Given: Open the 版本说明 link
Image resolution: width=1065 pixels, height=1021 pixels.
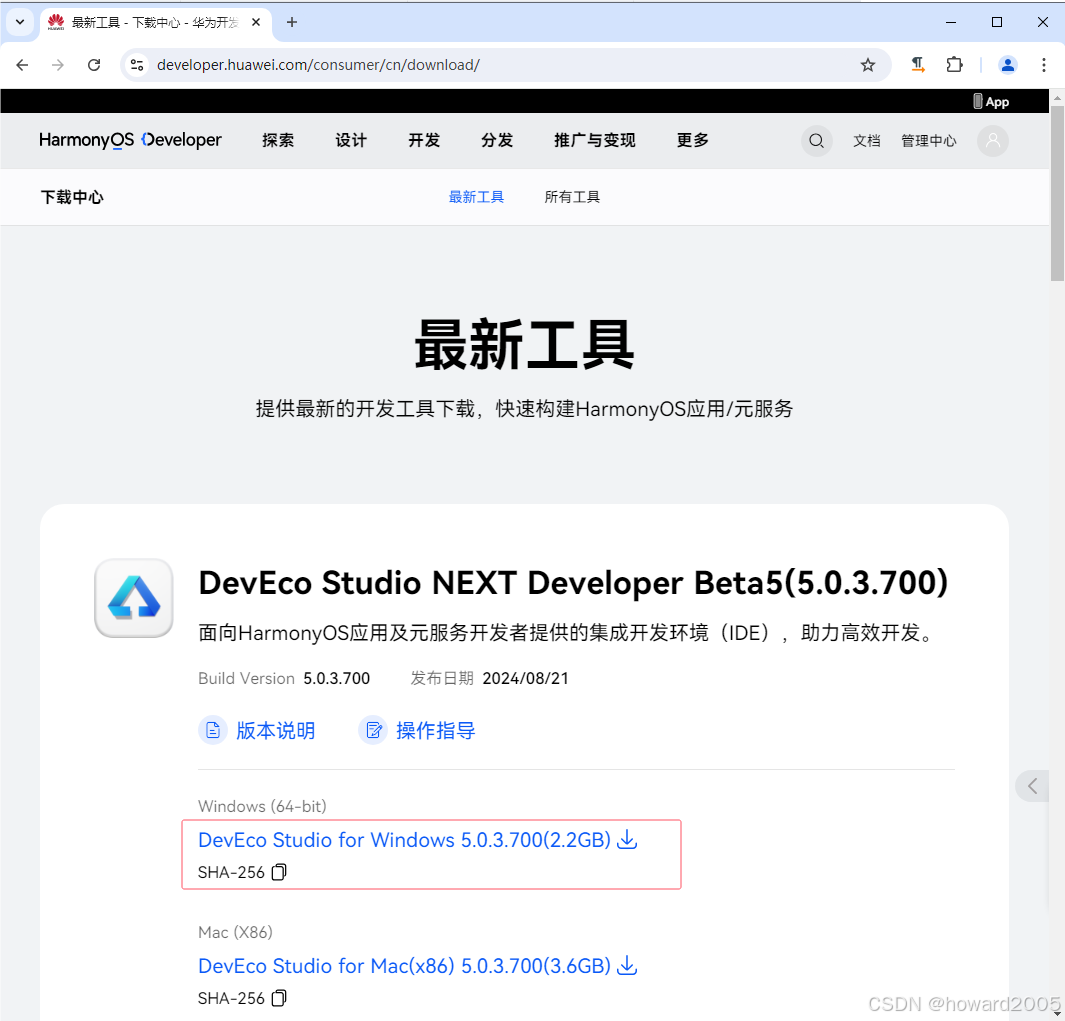Looking at the screenshot, I should 276,730.
